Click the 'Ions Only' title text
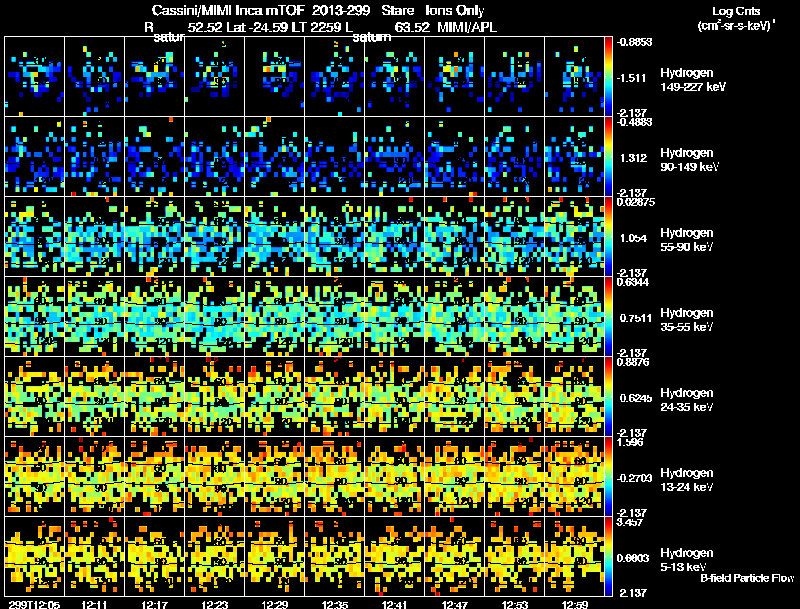 [455, 10]
